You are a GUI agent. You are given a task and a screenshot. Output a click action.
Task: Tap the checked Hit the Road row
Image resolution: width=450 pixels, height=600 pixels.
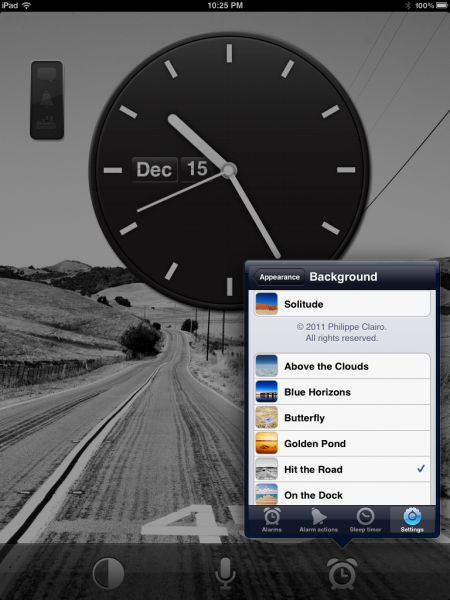tap(342, 469)
